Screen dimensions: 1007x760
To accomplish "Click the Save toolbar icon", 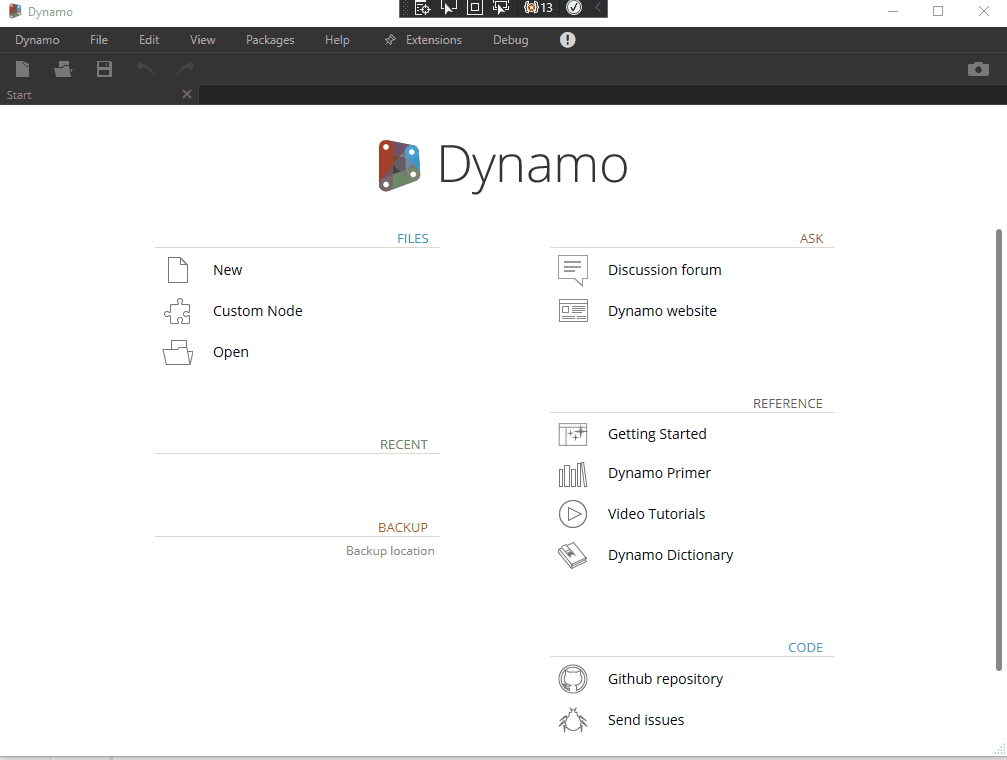I will (104, 69).
